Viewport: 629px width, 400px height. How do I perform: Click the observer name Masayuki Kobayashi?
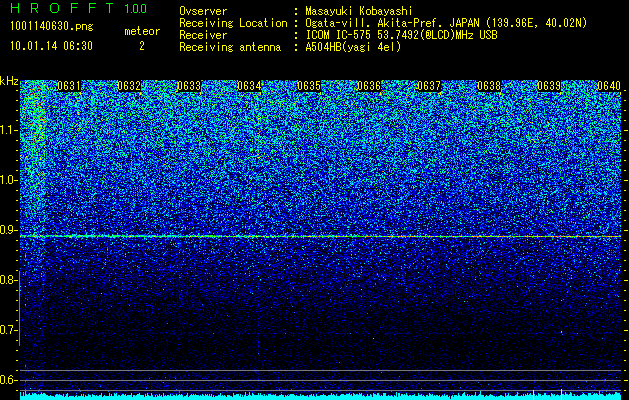coord(359,11)
